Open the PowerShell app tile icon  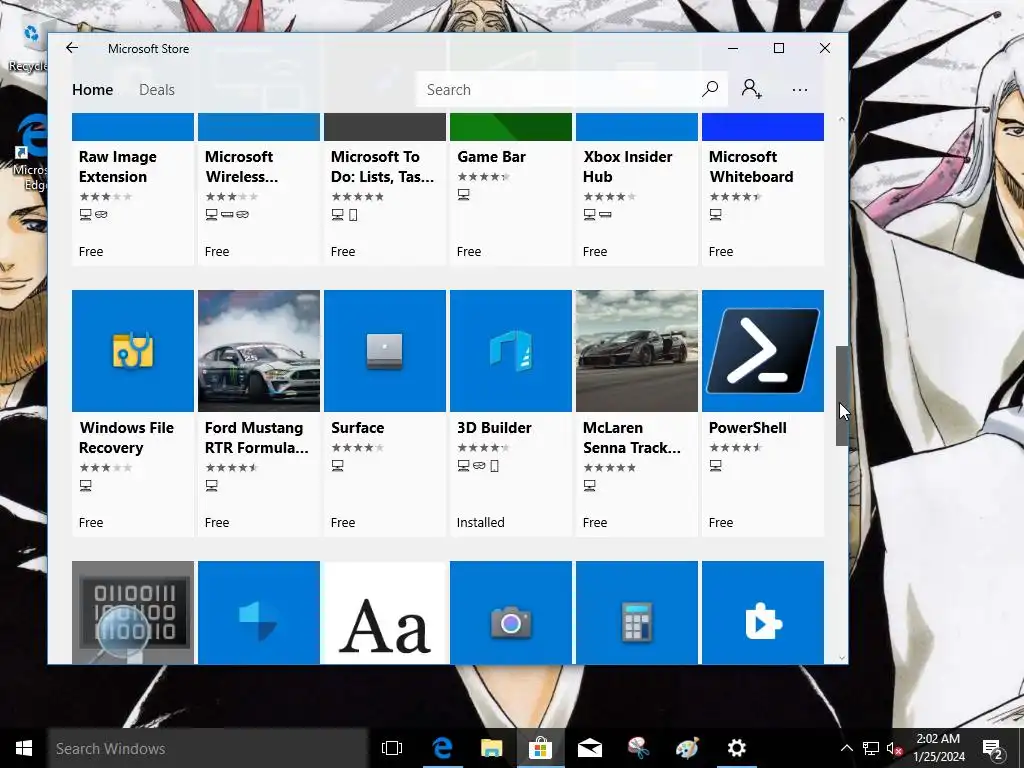(763, 351)
